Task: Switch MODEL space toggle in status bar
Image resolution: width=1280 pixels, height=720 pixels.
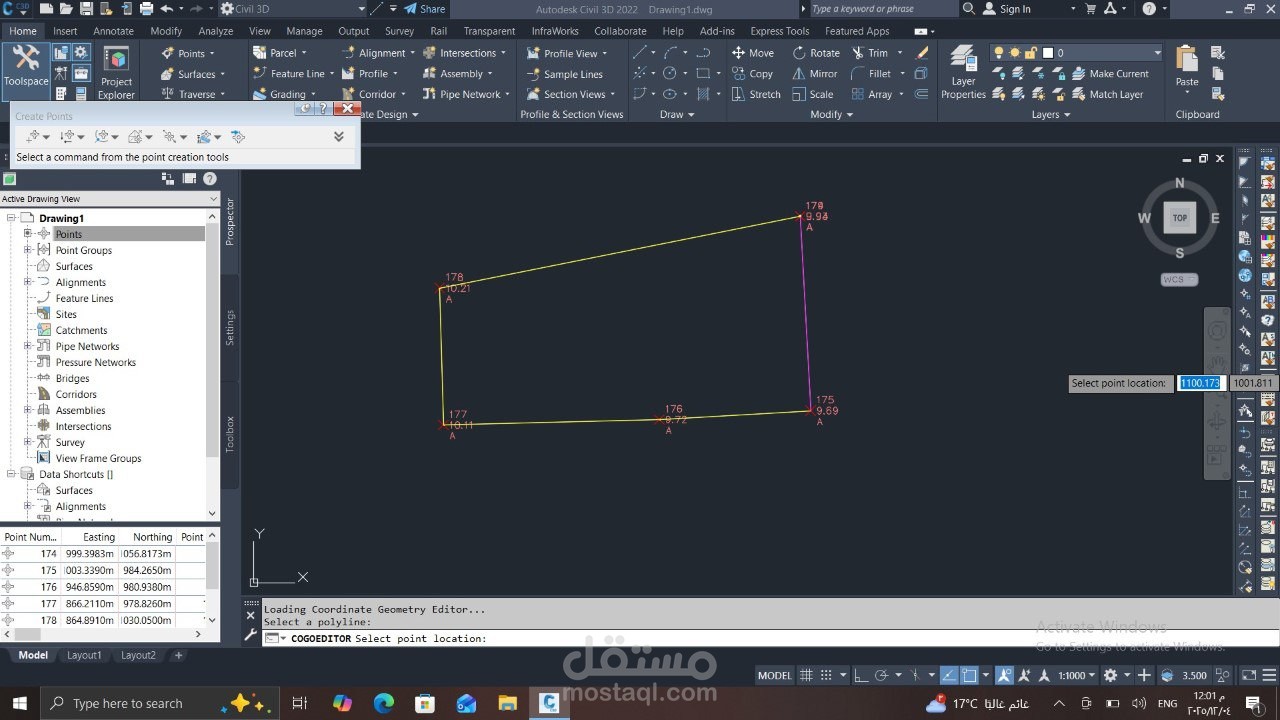Action: [775, 675]
